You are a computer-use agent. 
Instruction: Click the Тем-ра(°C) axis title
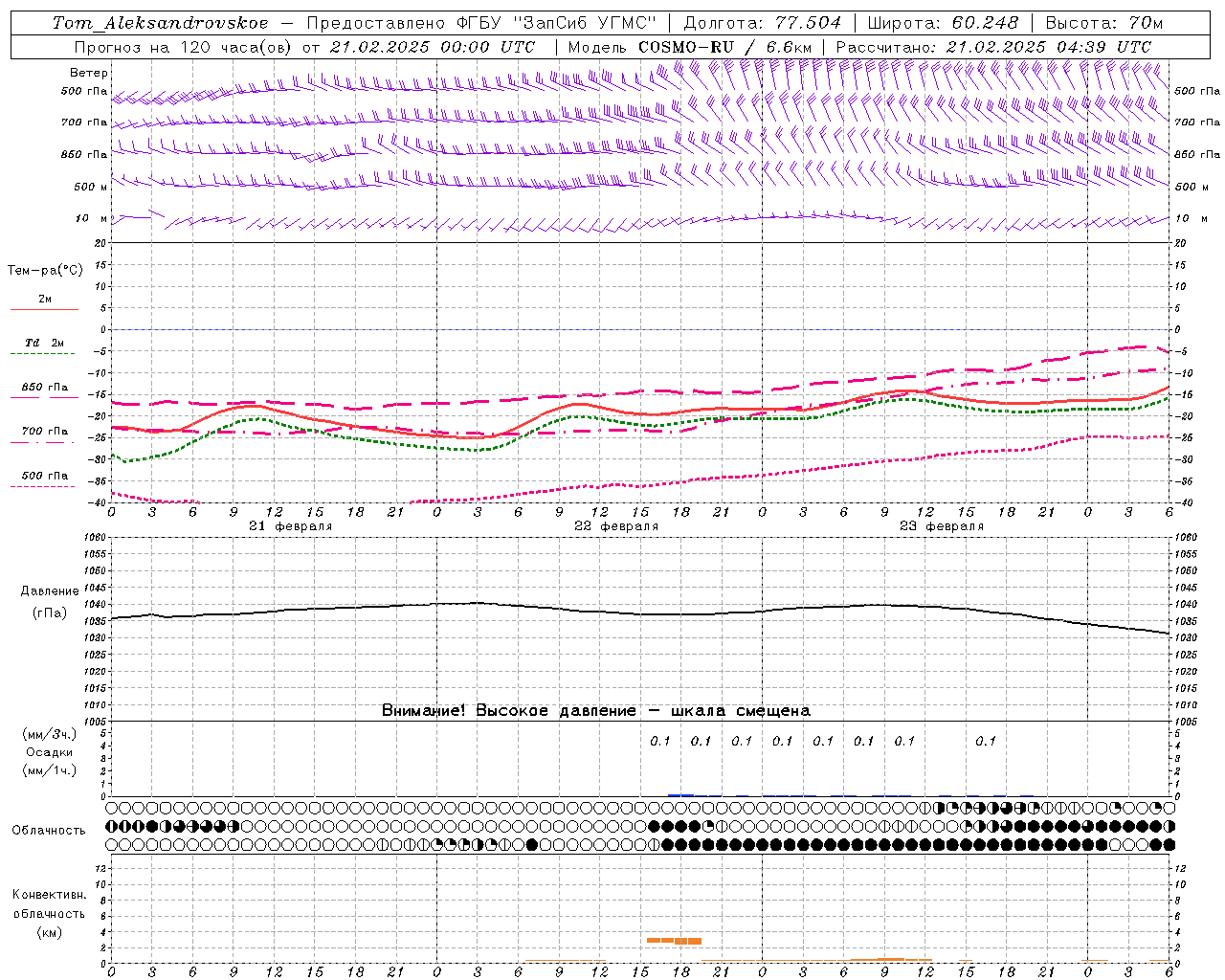coord(45,271)
